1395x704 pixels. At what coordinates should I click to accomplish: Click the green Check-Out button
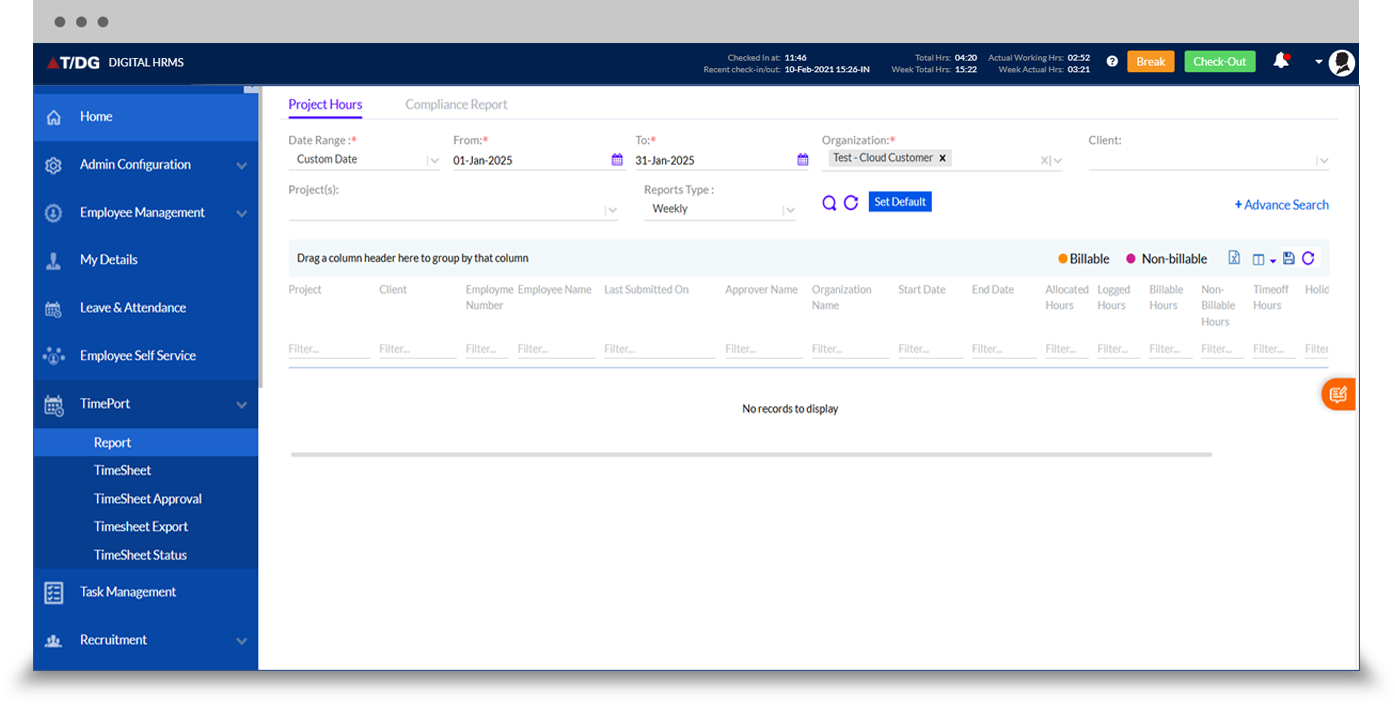[x=1220, y=62]
